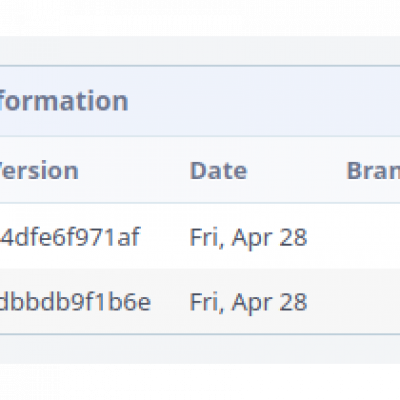The height and width of the screenshot is (400, 400).
Task: Click the divider line below the column headers
Action: pos(200,203)
